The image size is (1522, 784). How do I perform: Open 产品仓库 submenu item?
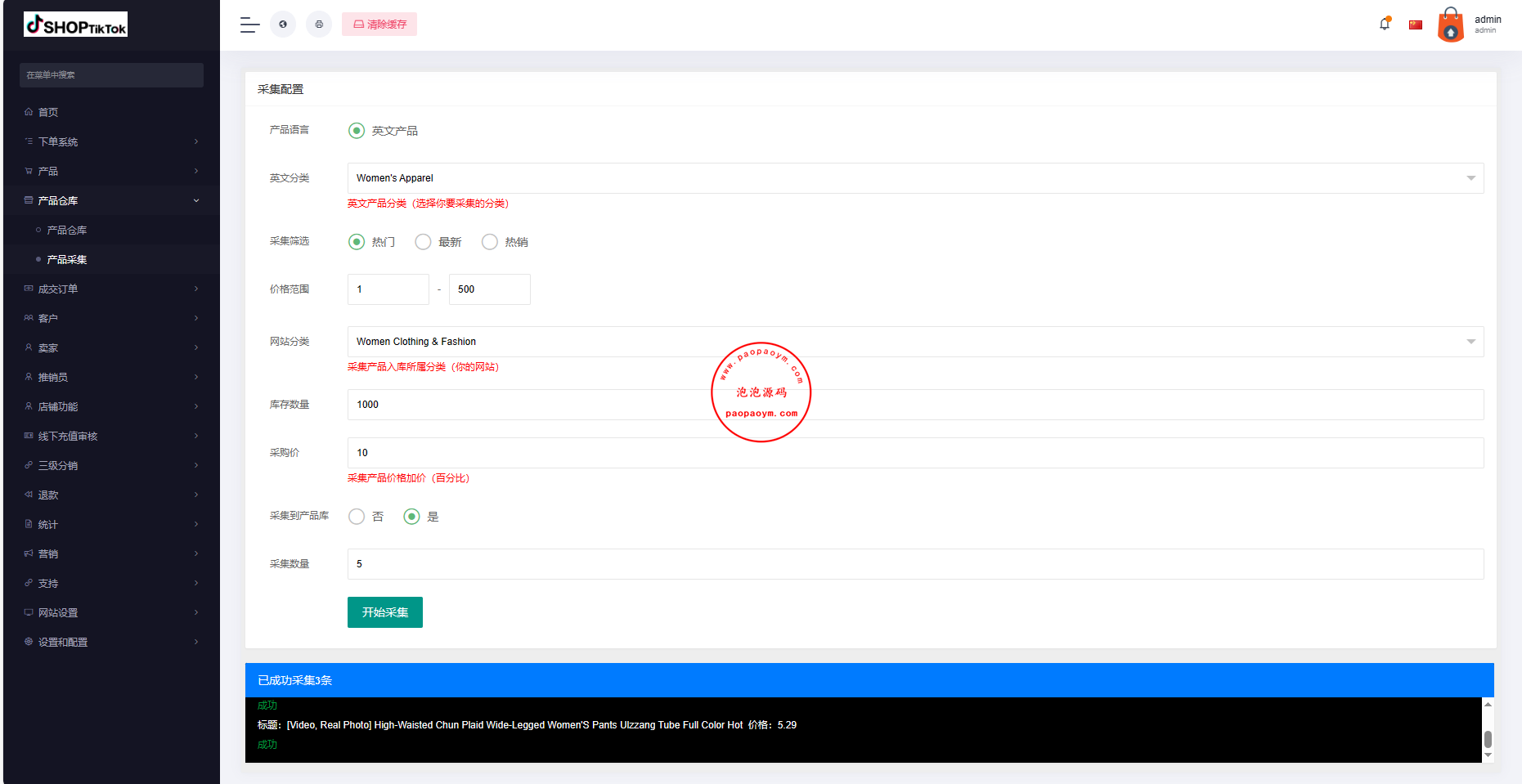click(x=67, y=231)
